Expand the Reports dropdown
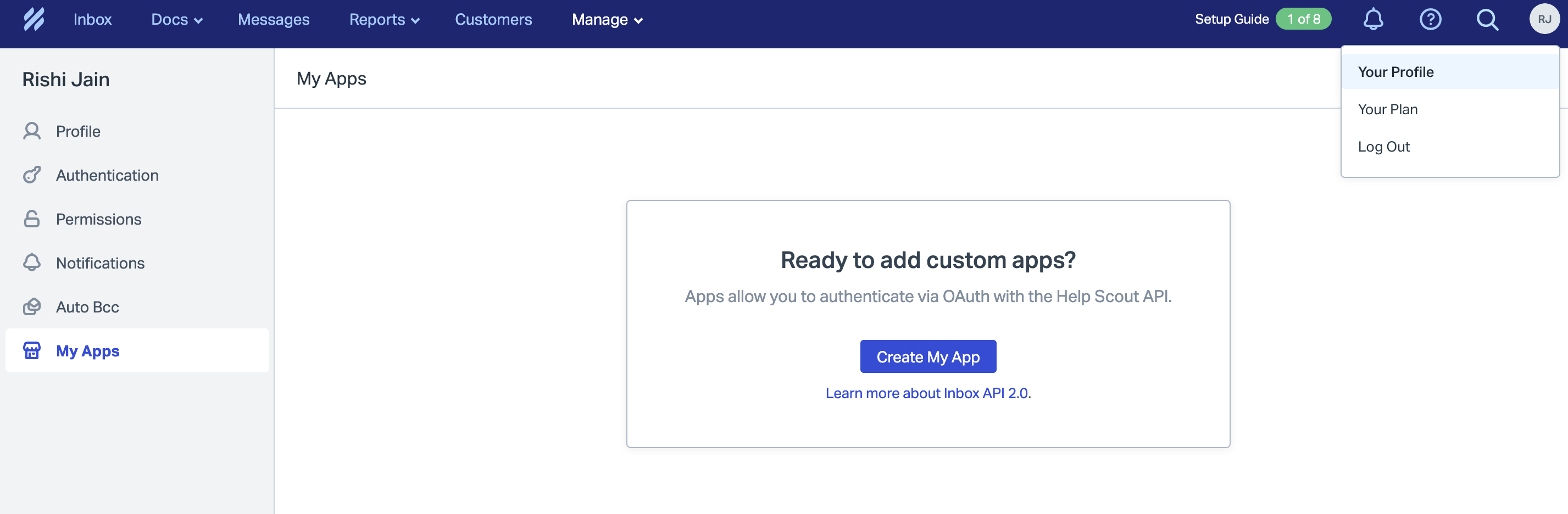The height and width of the screenshot is (514, 1568). tap(384, 19)
